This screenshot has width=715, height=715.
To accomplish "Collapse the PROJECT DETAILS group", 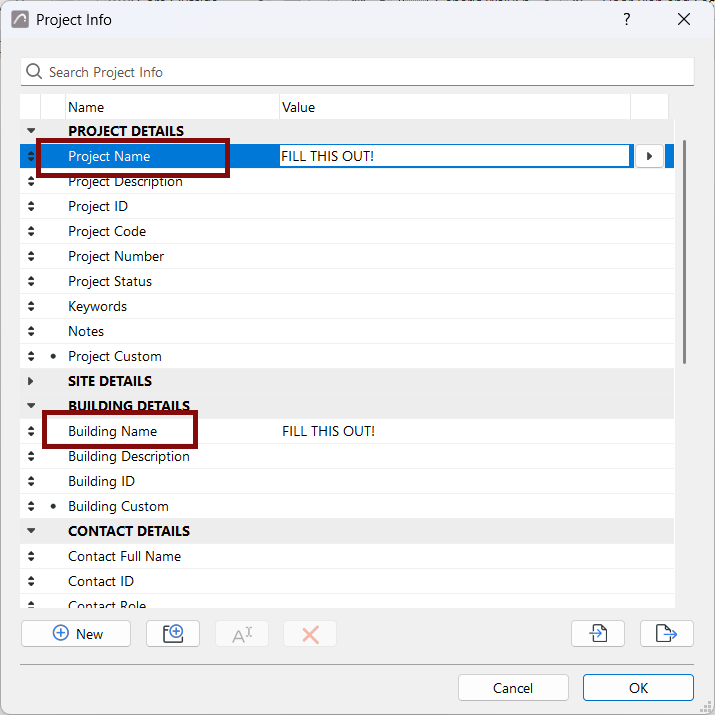I will click(x=31, y=131).
